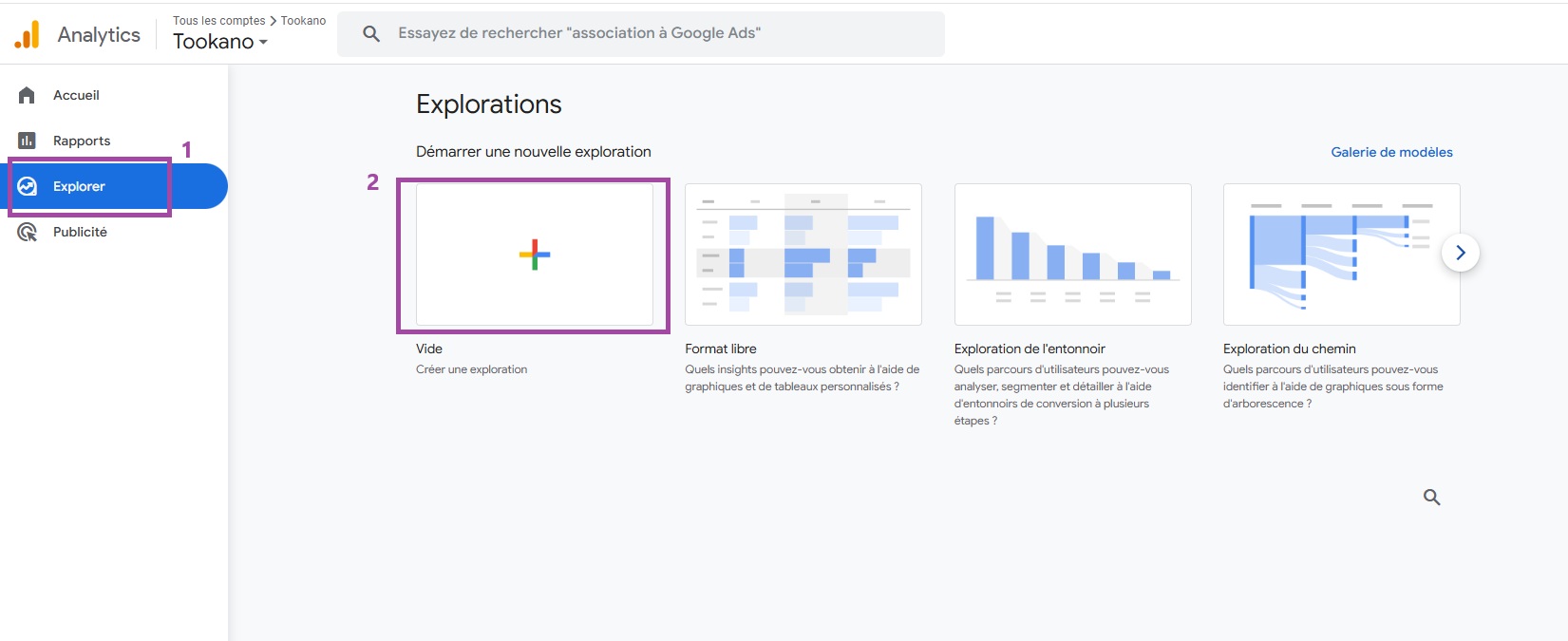Viewport: 1568px width, 641px height.
Task: Open the Tookano property selector dropdown
Action: tap(220, 42)
